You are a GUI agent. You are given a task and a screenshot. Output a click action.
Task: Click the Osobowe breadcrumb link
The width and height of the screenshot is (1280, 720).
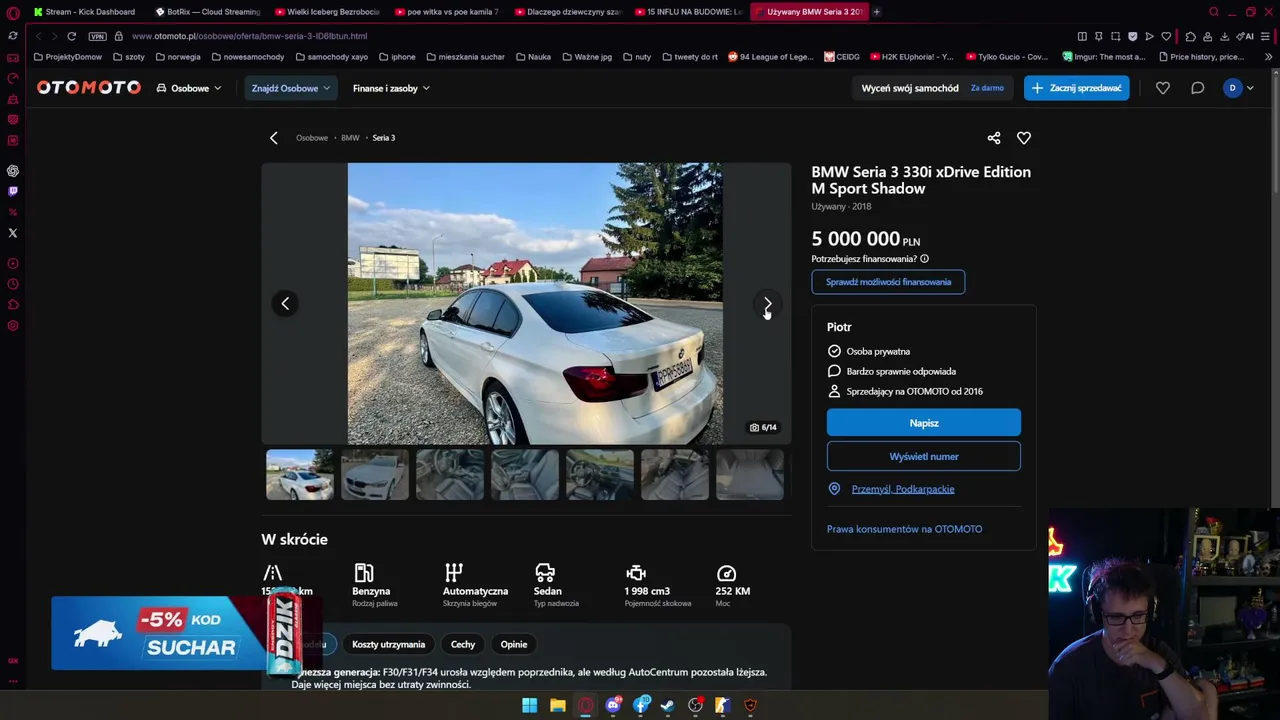coord(312,138)
